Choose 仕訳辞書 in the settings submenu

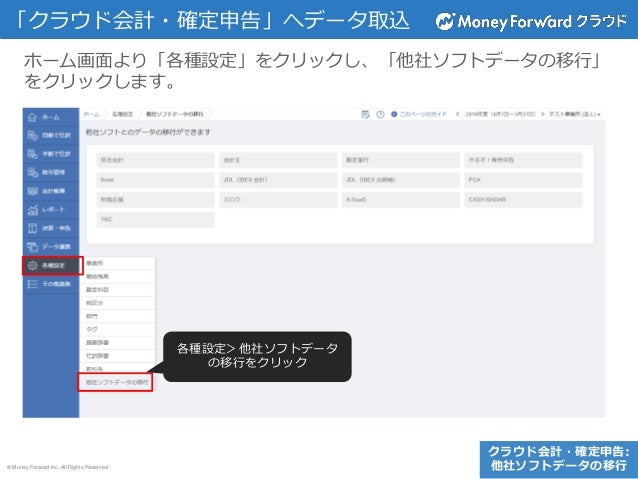click(x=118, y=356)
